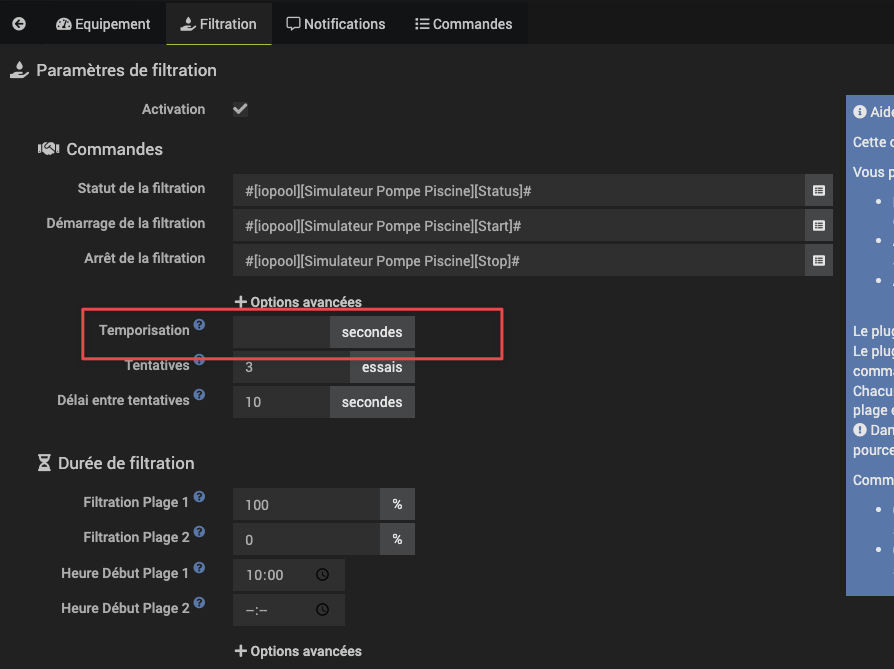Click the Délai entre tentatives help icon

point(199,395)
